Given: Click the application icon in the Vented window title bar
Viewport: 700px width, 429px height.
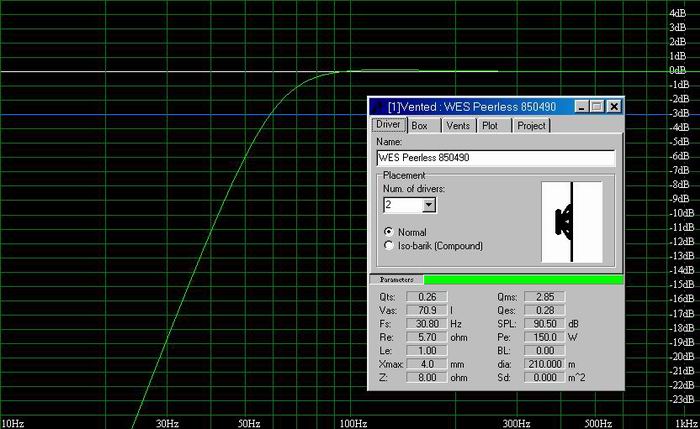Looking at the screenshot, I should coord(378,107).
